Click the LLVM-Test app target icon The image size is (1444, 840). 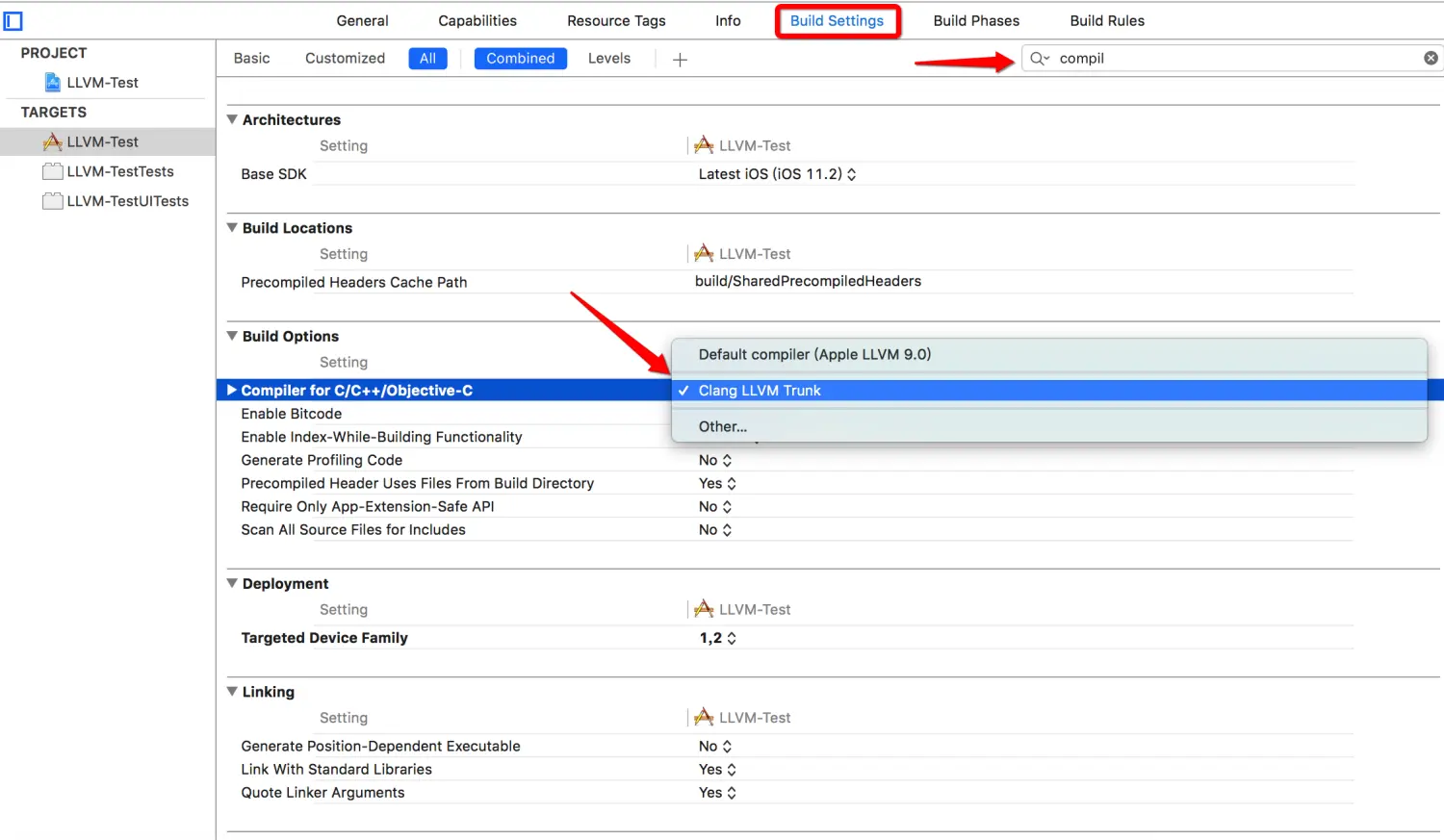pos(53,142)
